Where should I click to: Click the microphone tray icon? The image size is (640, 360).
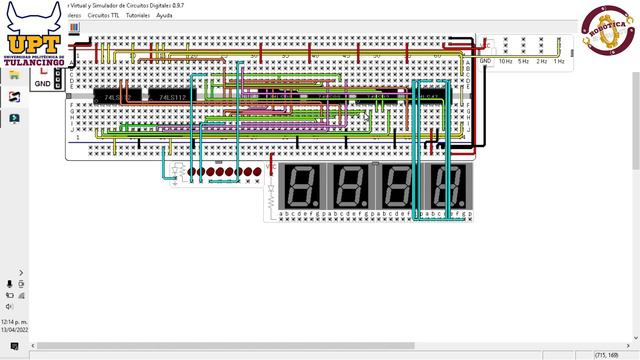tap(9, 284)
